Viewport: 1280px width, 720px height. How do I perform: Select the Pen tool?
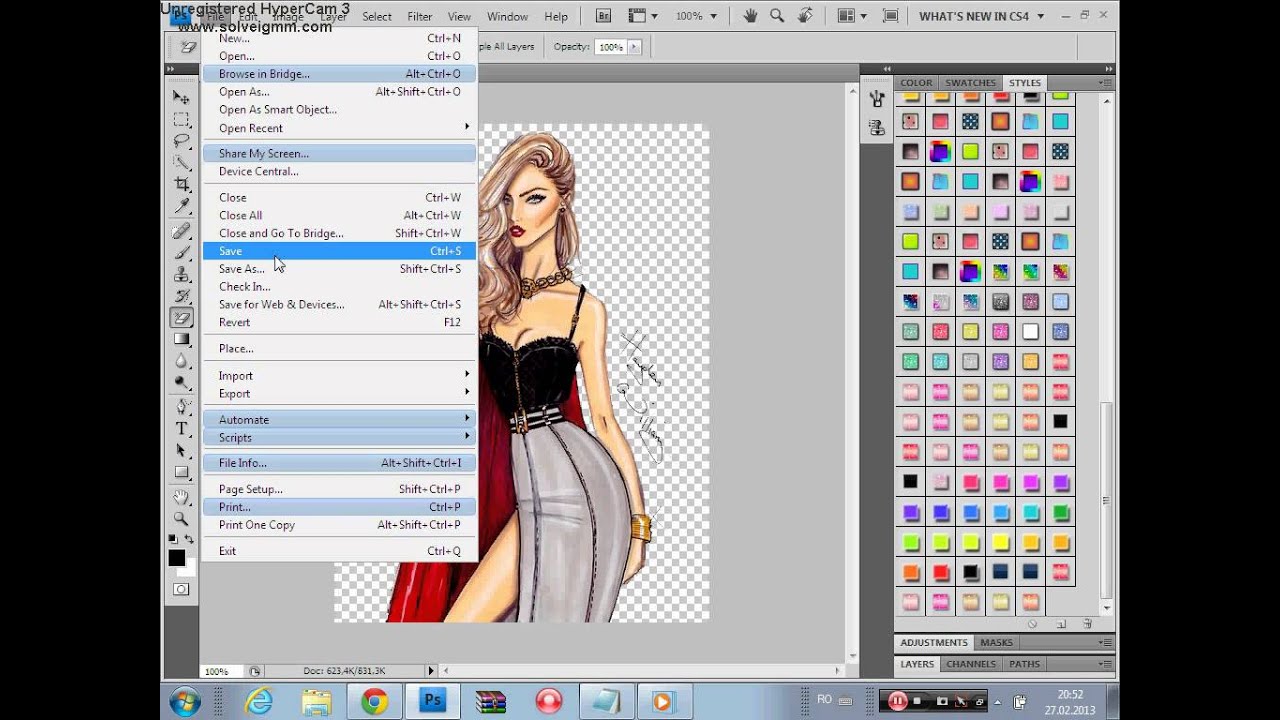pos(181,407)
